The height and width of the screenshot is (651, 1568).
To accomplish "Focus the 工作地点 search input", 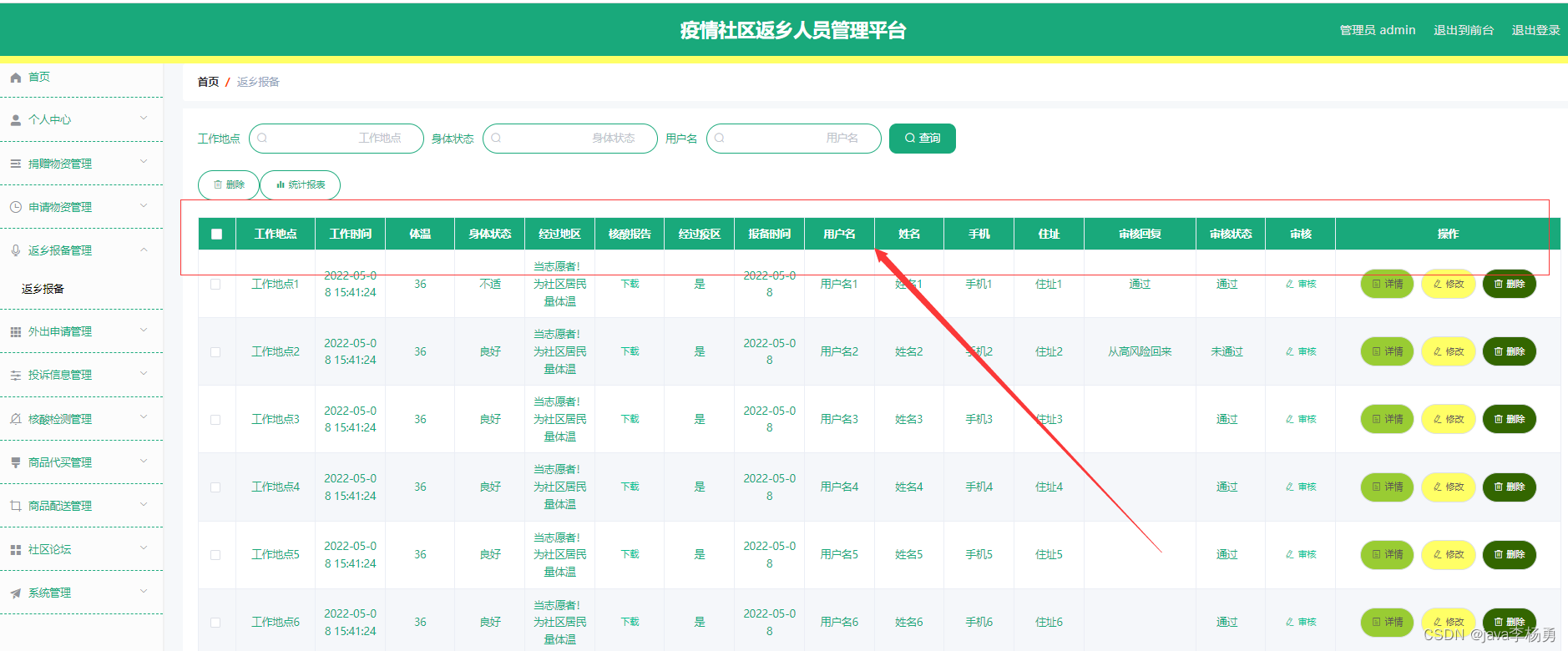I will coord(336,139).
